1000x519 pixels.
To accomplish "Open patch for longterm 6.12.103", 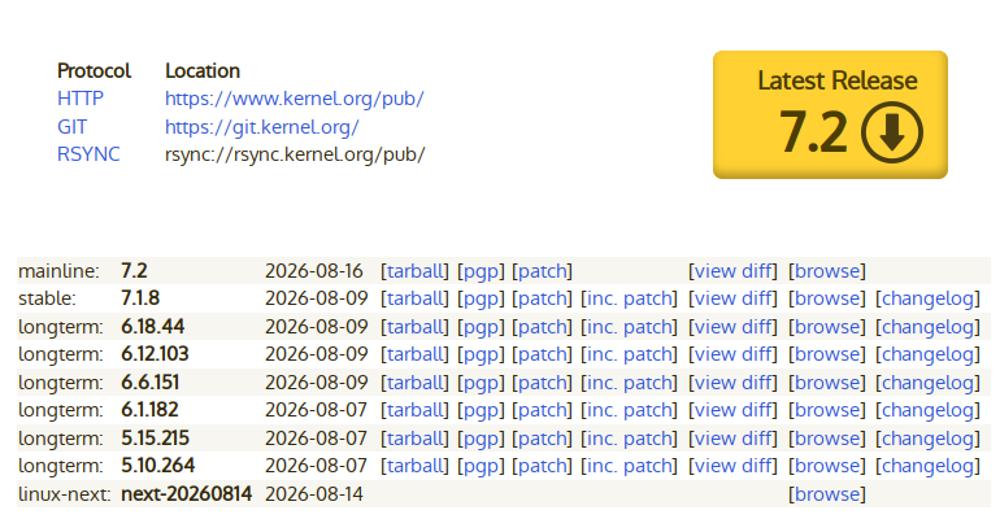I will (542, 354).
